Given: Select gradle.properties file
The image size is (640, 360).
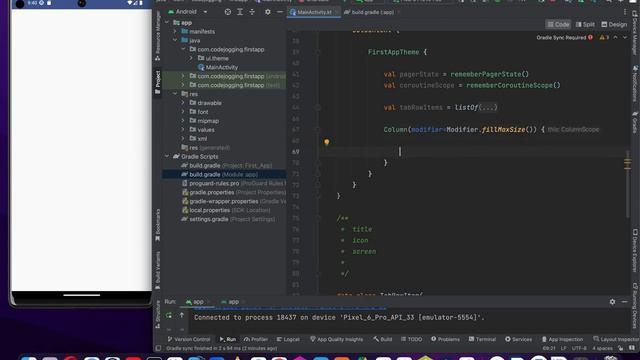Looking at the screenshot, I should coord(233,192).
